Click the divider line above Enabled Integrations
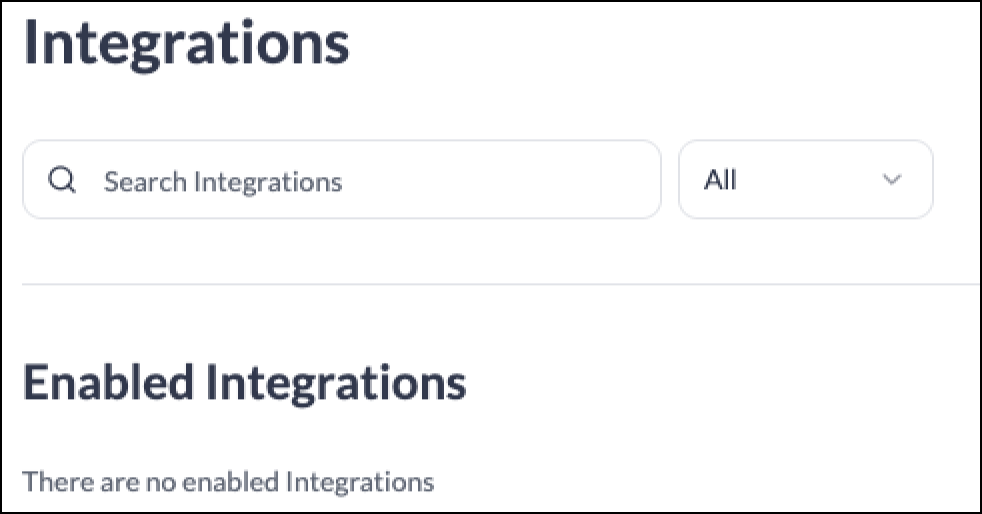Viewport: 982px width, 514px height. tap(501, 284)
